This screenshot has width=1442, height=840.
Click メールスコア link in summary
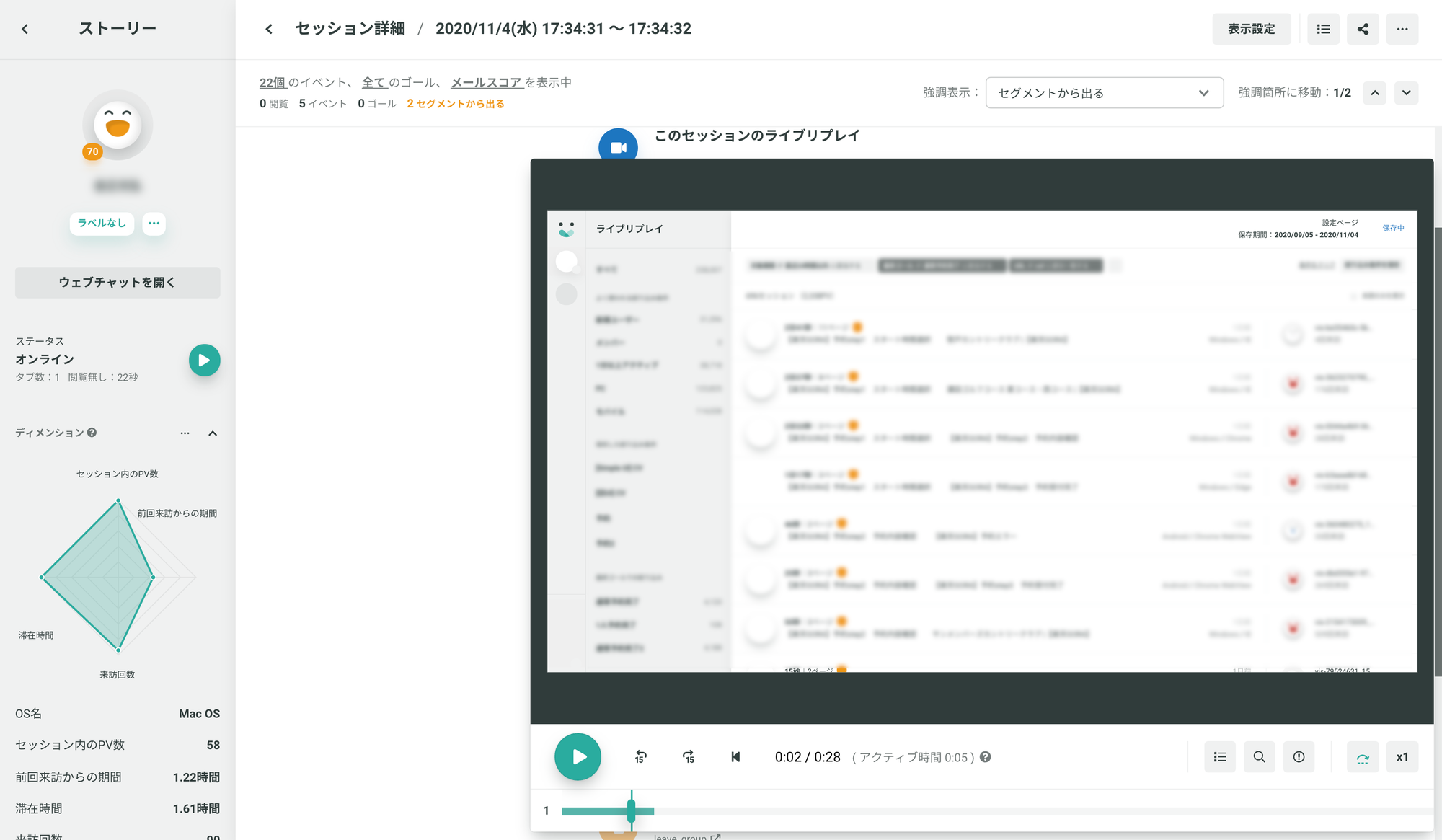coord(486,83)
